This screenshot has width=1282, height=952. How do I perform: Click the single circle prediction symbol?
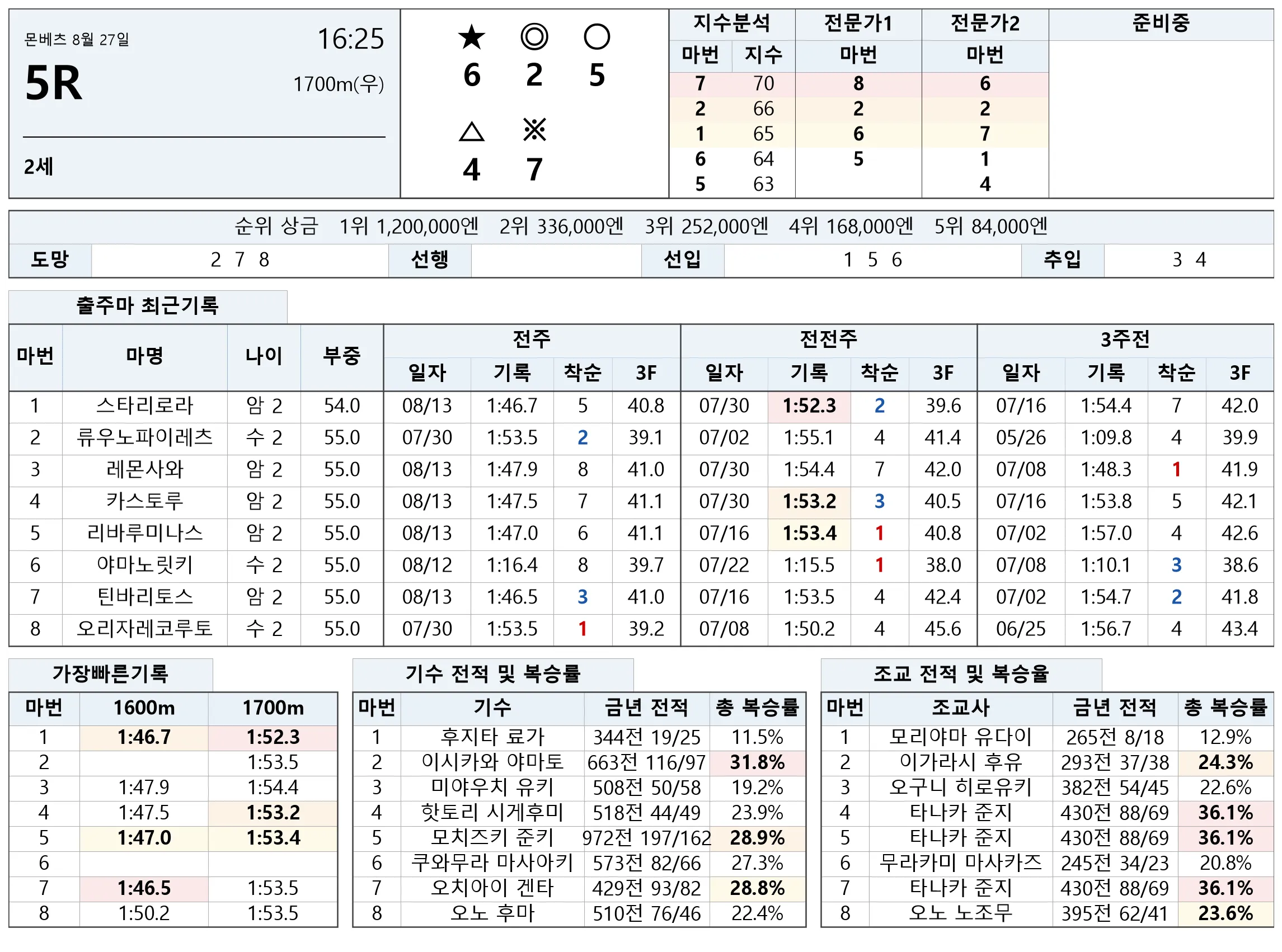pos(596,37)
